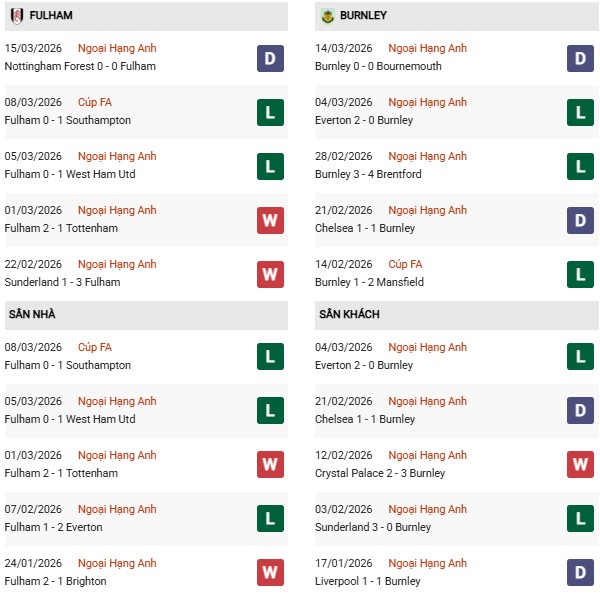
Task: Click the BURNLEY team header
Action: pos(363,16)
